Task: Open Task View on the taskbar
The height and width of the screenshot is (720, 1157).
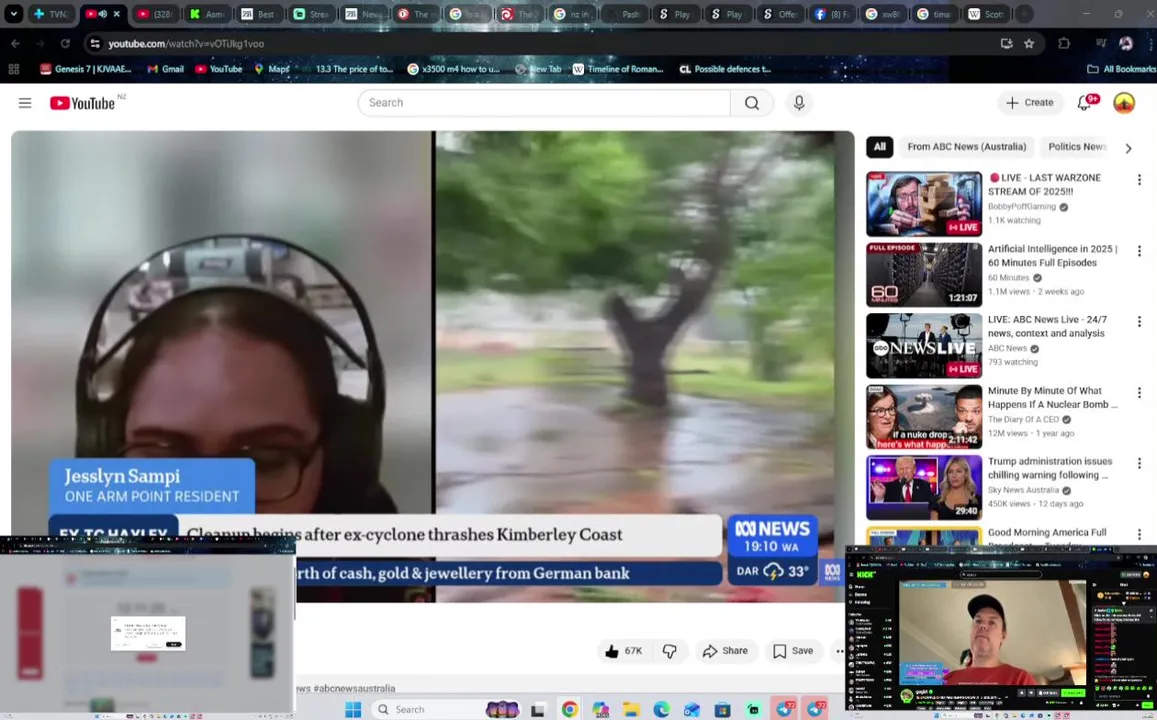Action: [538, 710]
